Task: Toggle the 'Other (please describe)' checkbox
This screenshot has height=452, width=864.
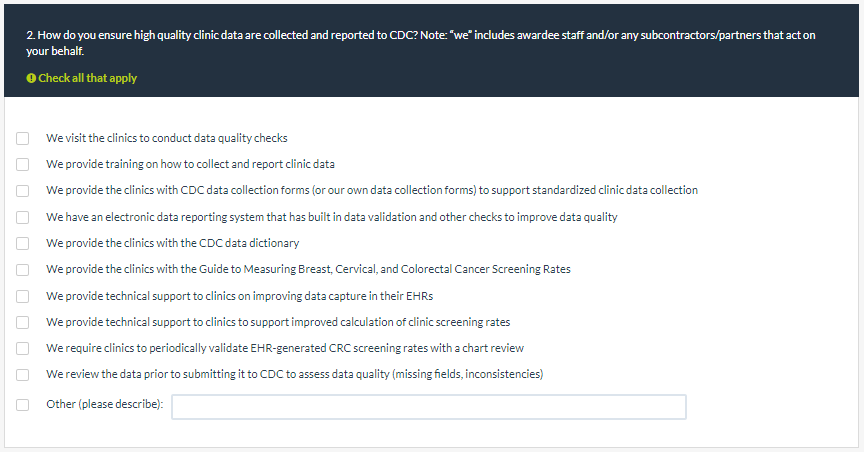Action: (23, 405)
